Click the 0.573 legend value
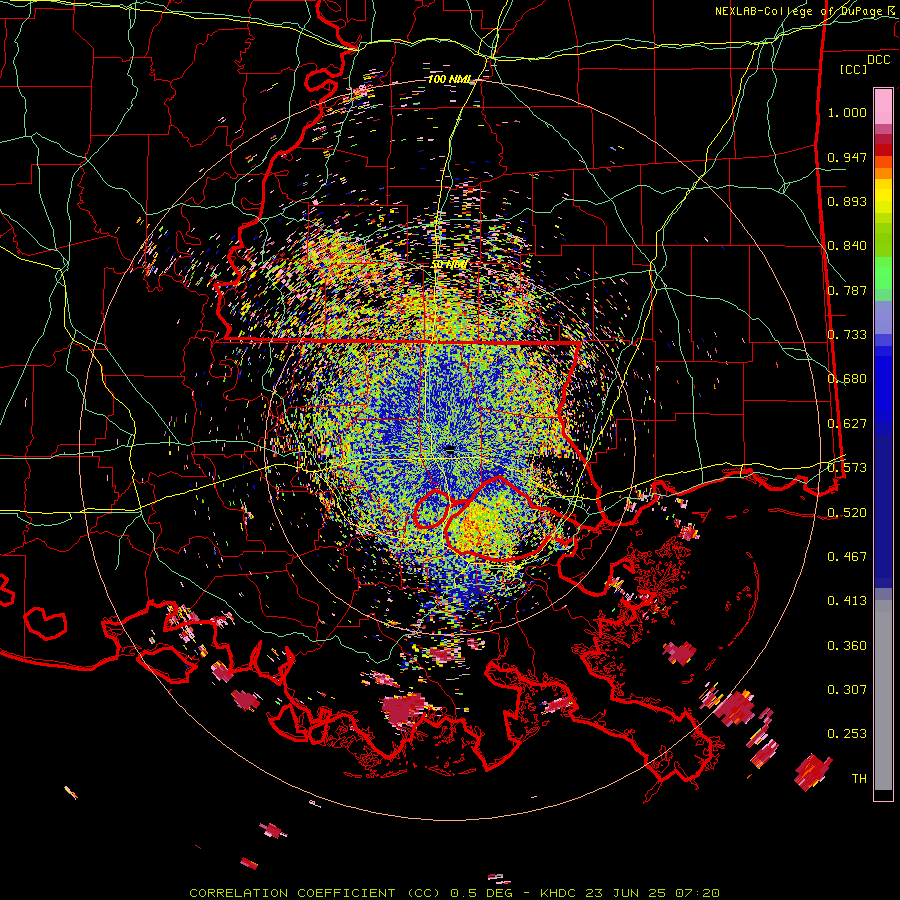Viewport: 900px width, 900px height. pos(847,468)
